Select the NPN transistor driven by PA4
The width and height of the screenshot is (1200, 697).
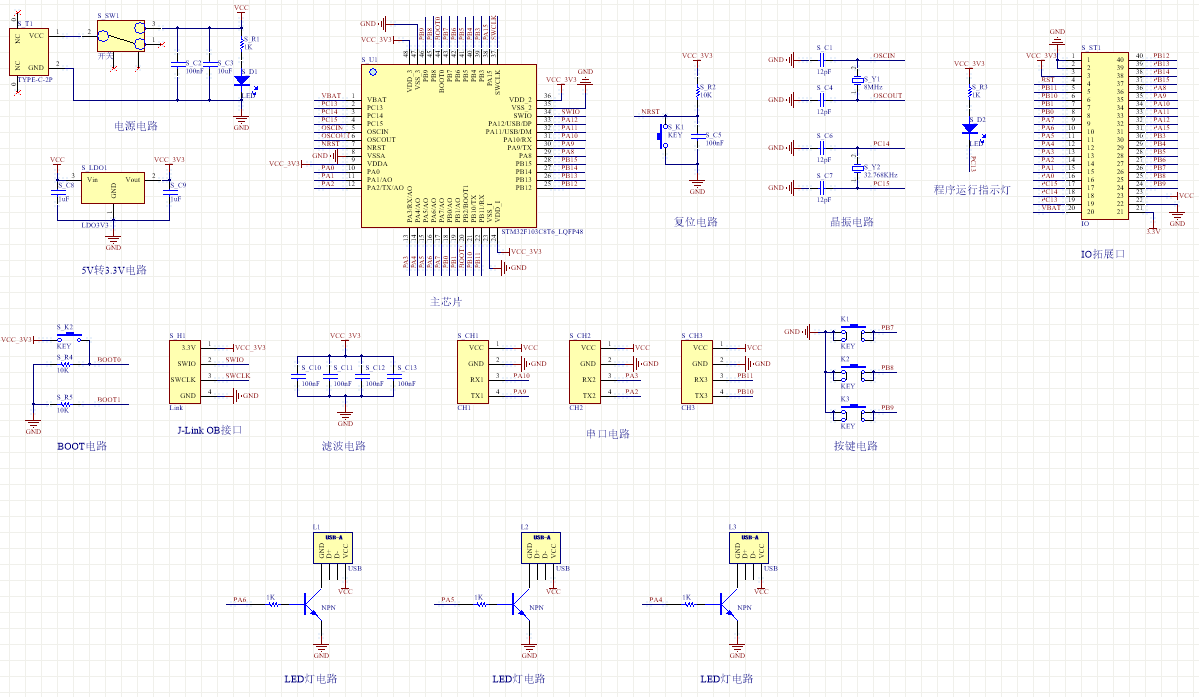(x=729, y=604)
